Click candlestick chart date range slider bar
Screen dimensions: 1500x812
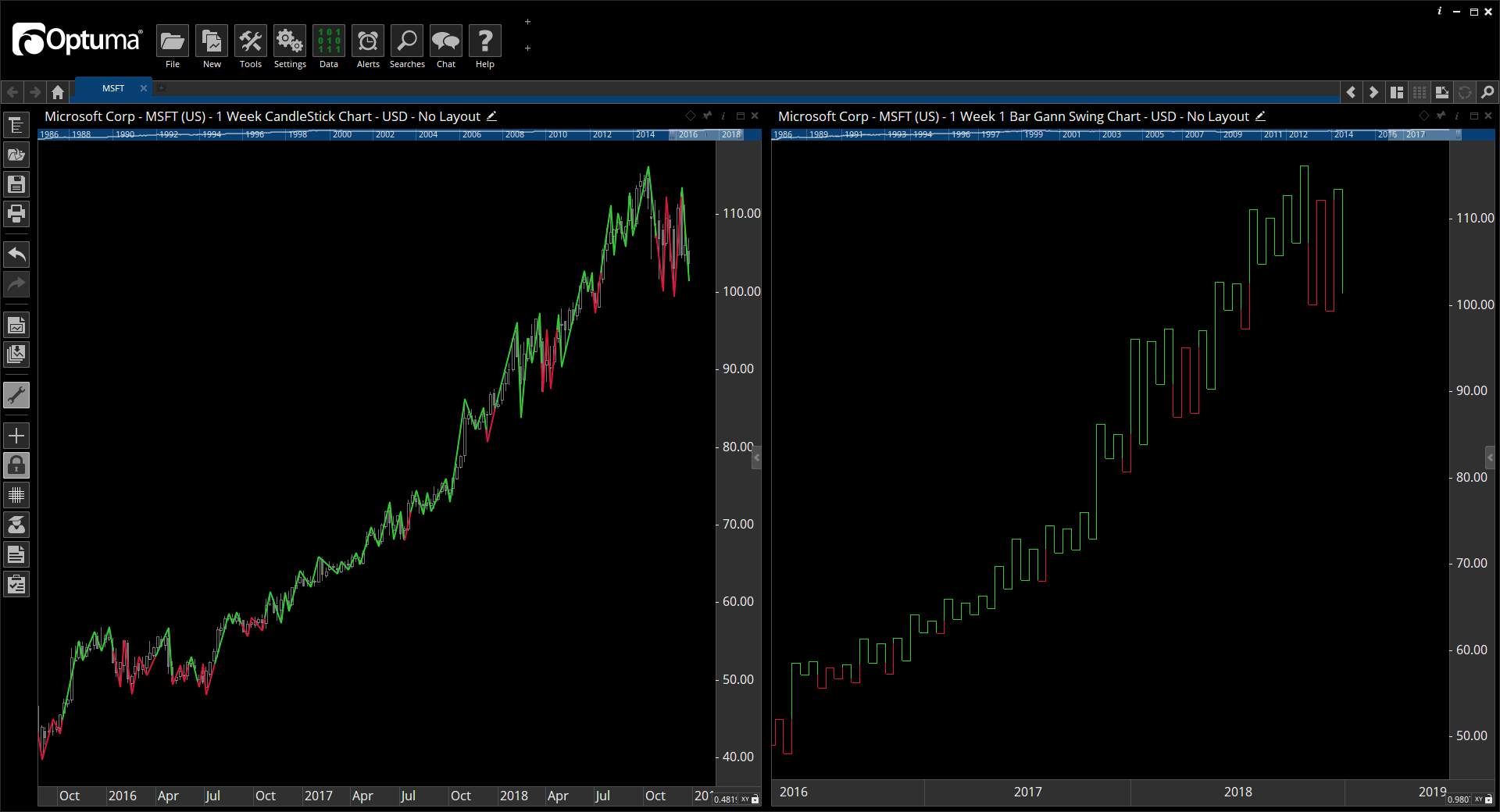tap(400, 134)
